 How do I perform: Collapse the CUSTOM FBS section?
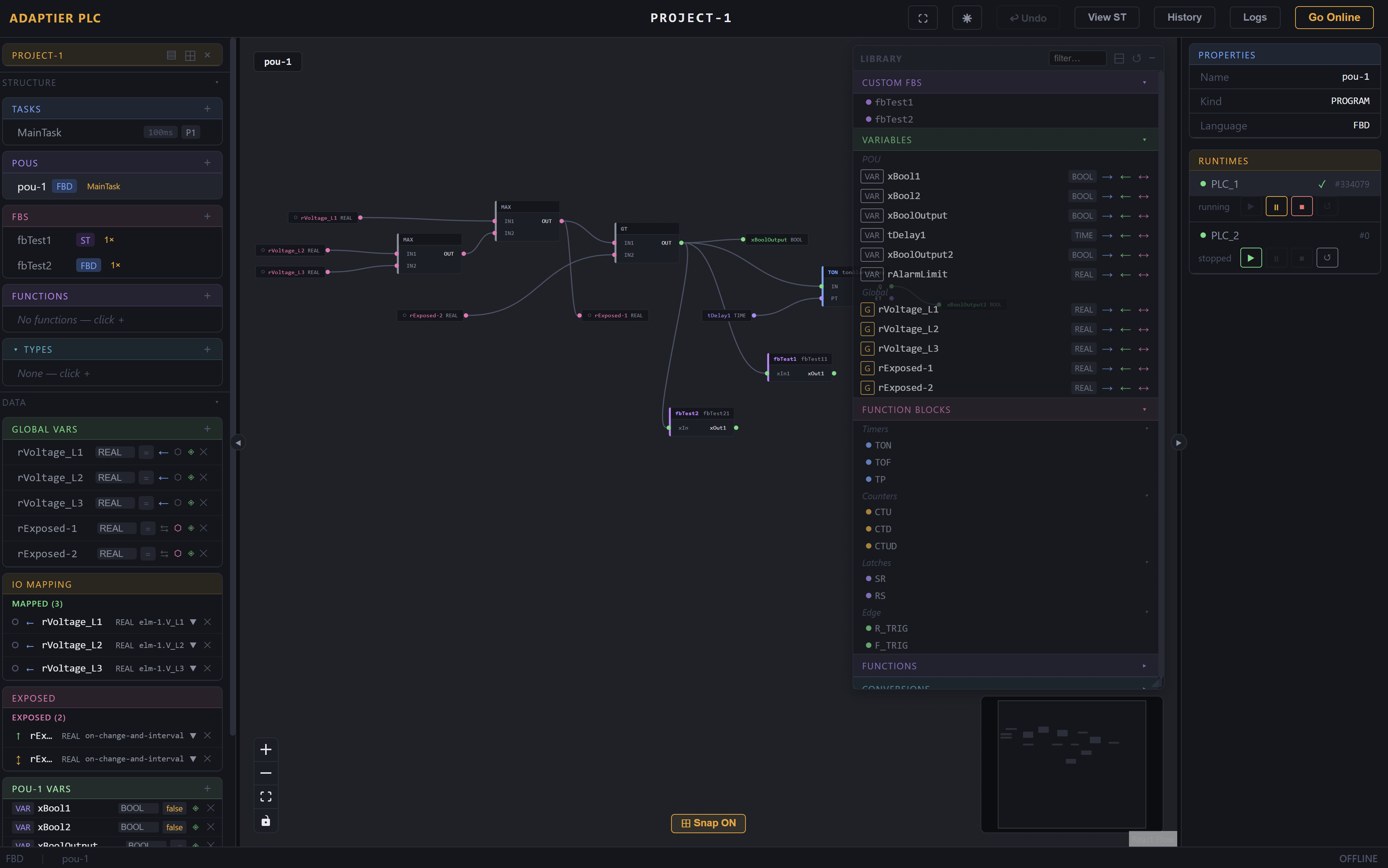[1144, 82]
